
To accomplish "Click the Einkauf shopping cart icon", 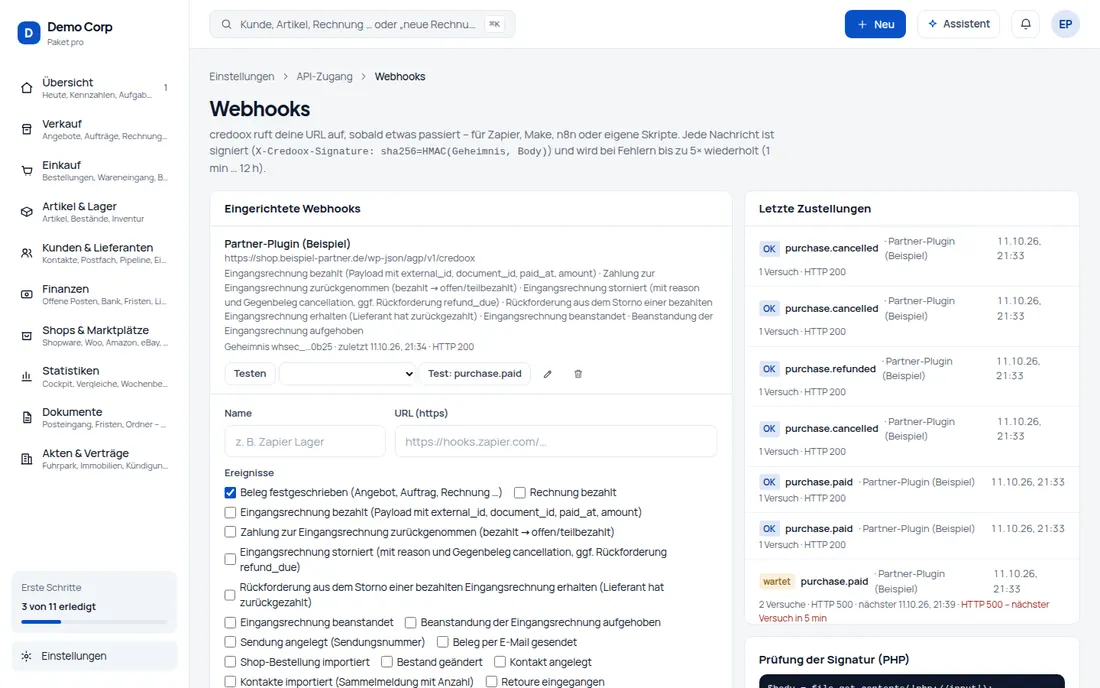I will [x=27, y=170].
